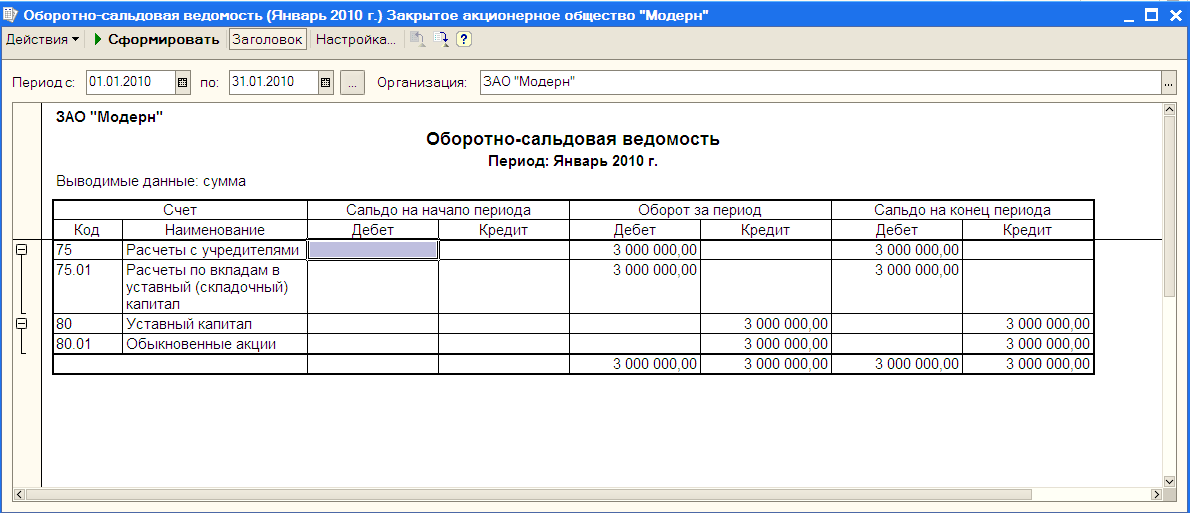Viewport: 1190px width, 513px height.
Task: Click the end date field 31.01.2010
Action: pos(273,83)
